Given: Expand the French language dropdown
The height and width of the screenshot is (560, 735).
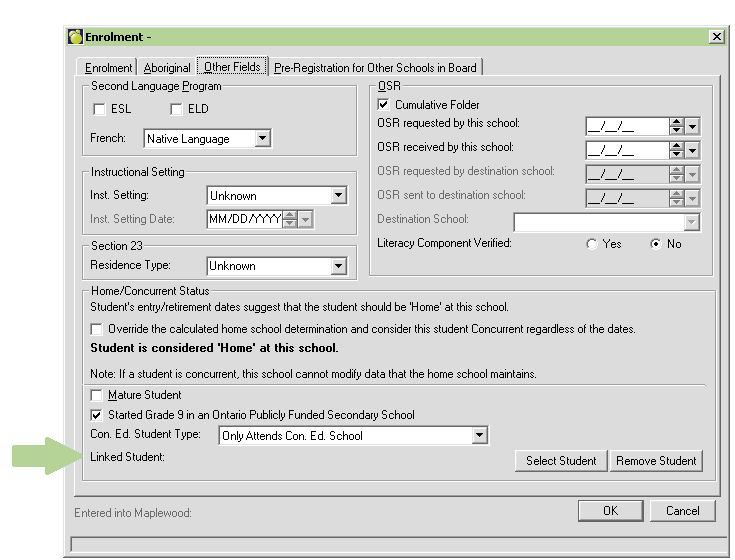Looking at the screenshot, I should point(262,139).
